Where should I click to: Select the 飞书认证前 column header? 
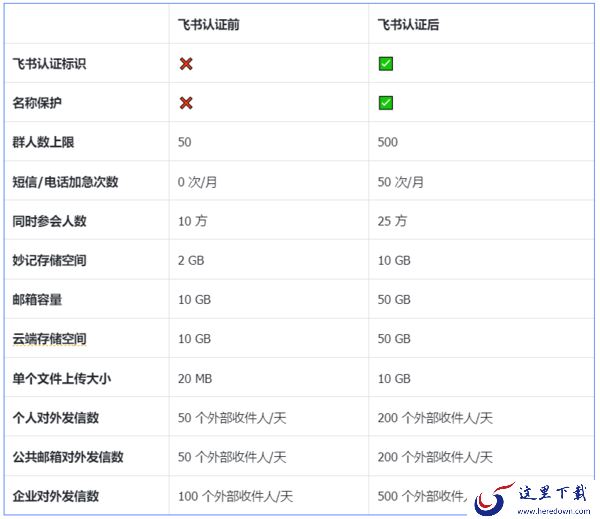tap(209, 24)
